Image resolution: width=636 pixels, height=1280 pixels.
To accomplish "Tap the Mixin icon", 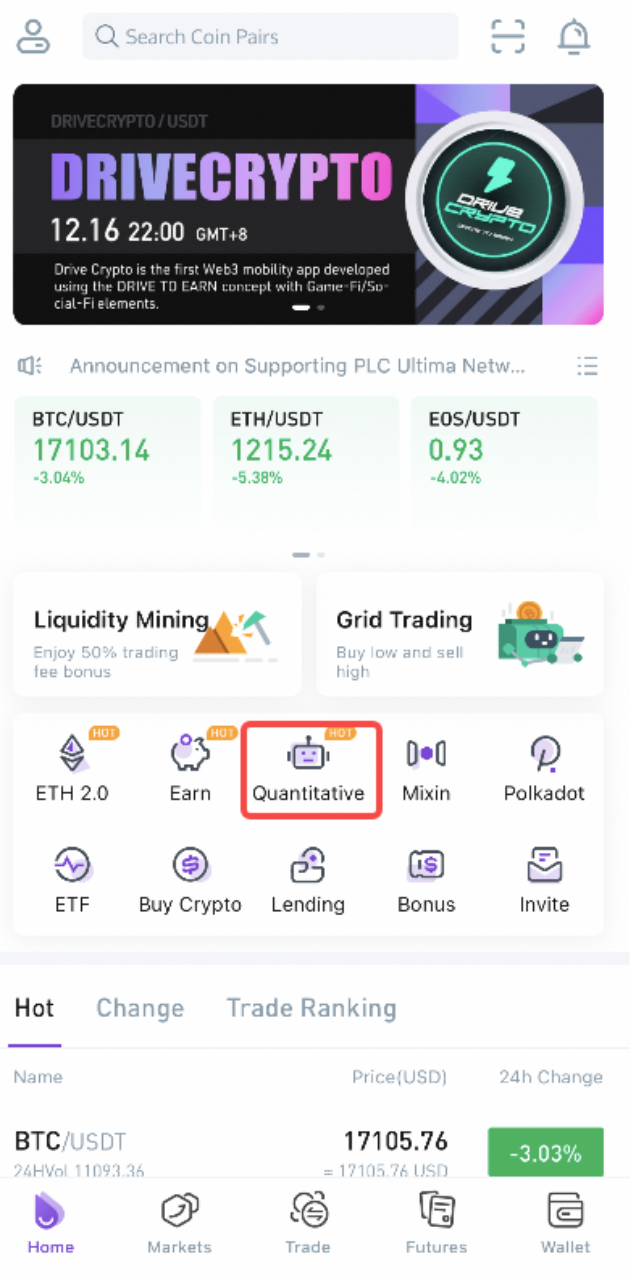I will coord(426,755).
